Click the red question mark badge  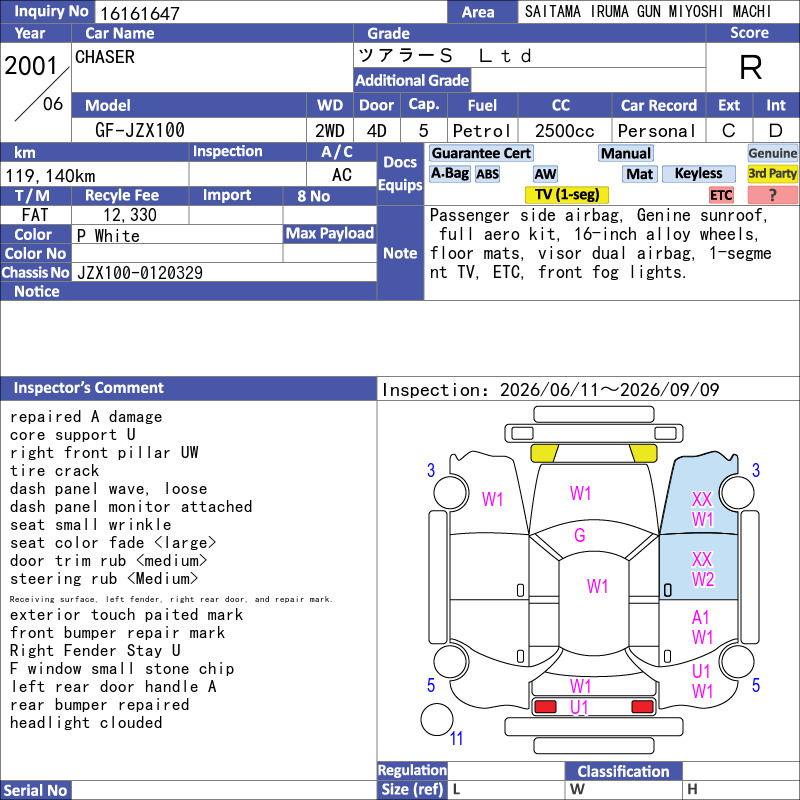tap(772, 195)
